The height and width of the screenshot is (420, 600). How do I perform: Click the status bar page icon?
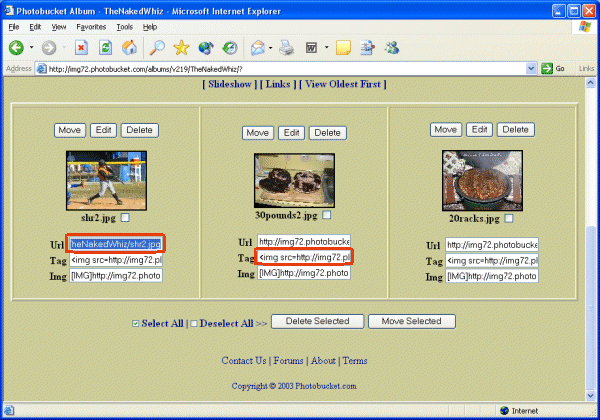9,410
